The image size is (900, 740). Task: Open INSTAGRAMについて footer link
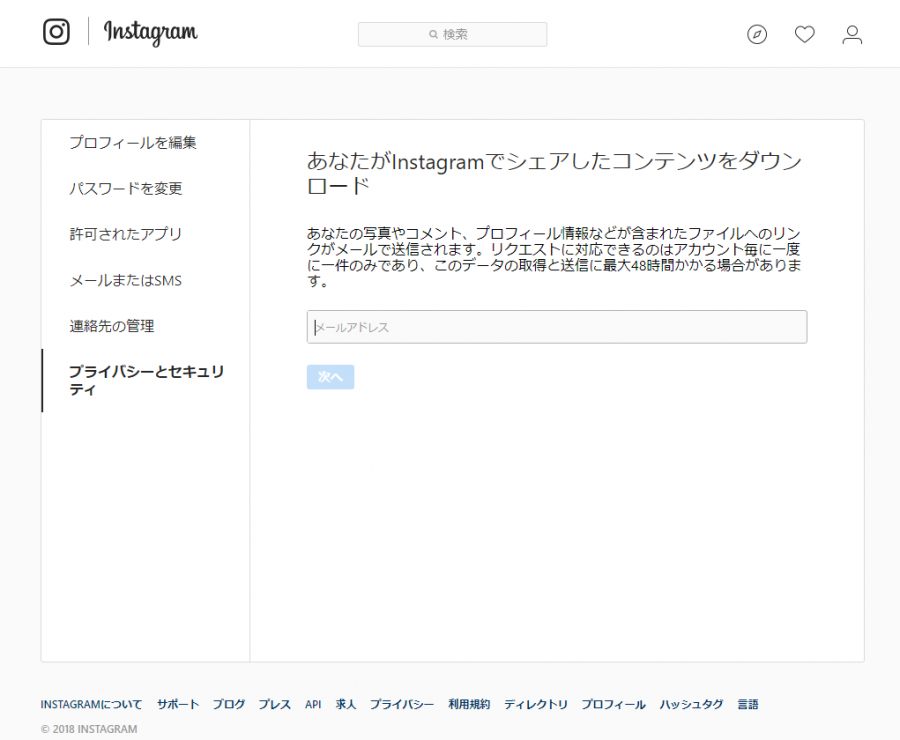coord(91,704)
